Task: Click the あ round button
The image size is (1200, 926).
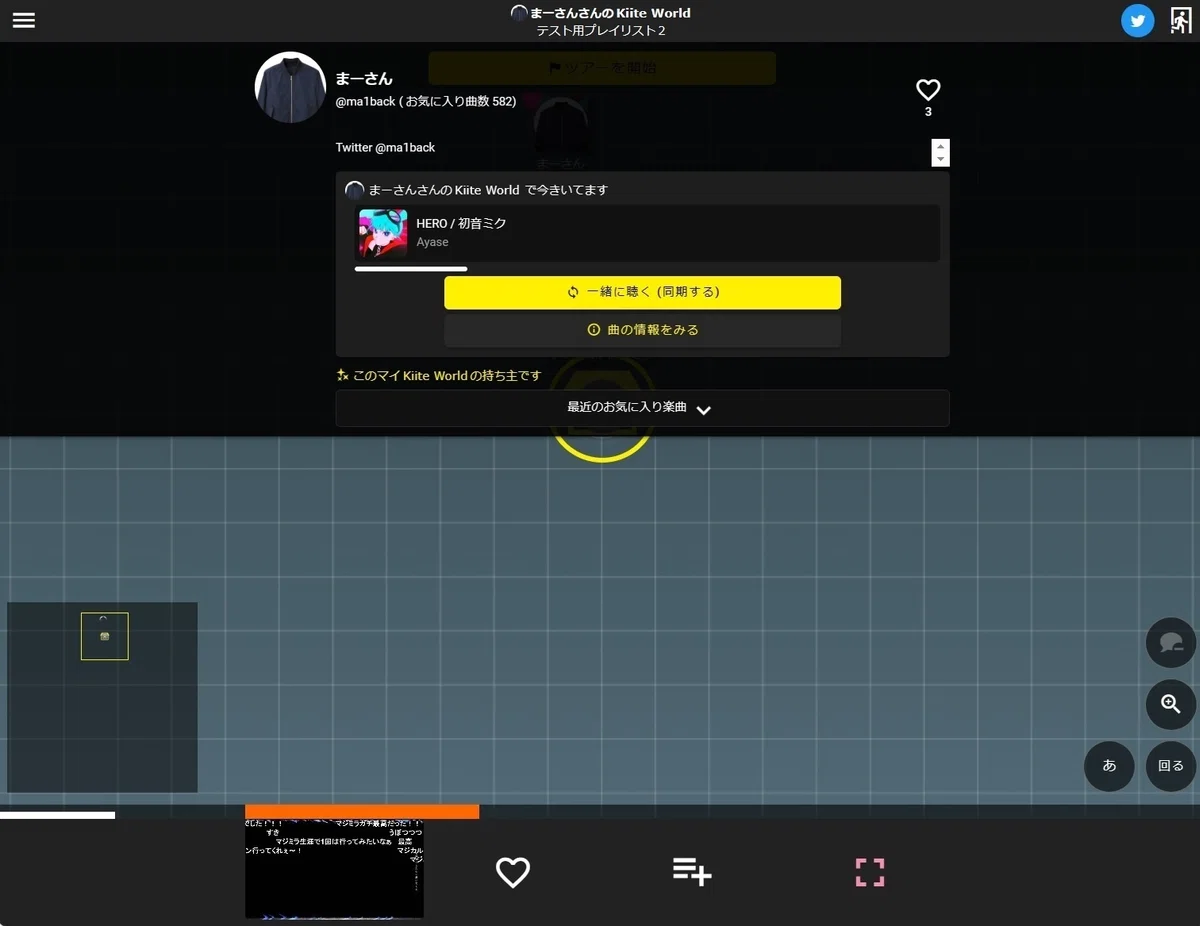Action: 1109,766
